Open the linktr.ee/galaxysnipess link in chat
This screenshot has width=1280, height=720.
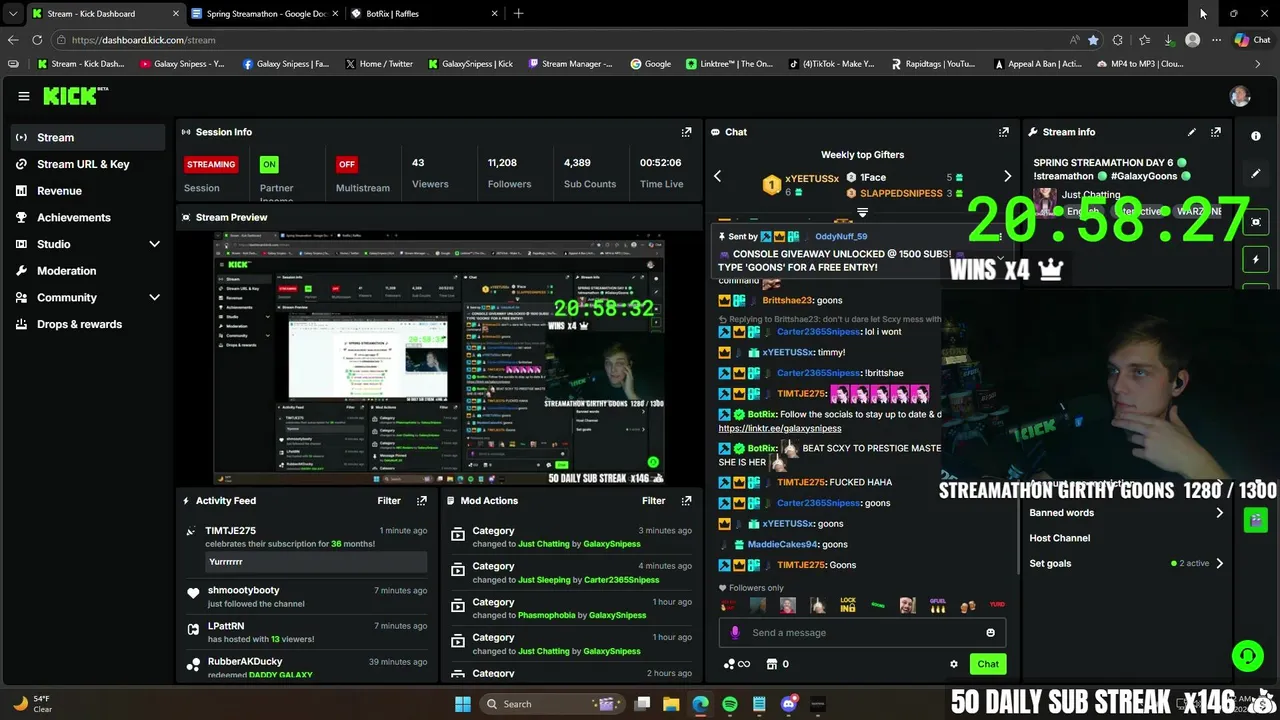[x=780, y=428]
